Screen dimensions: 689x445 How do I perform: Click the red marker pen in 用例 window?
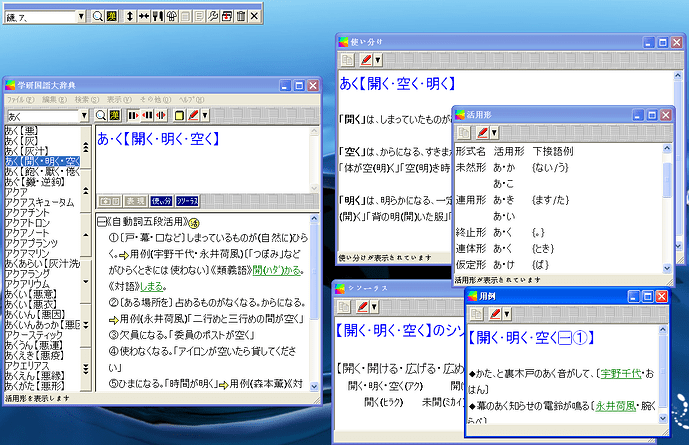[495, 314]
